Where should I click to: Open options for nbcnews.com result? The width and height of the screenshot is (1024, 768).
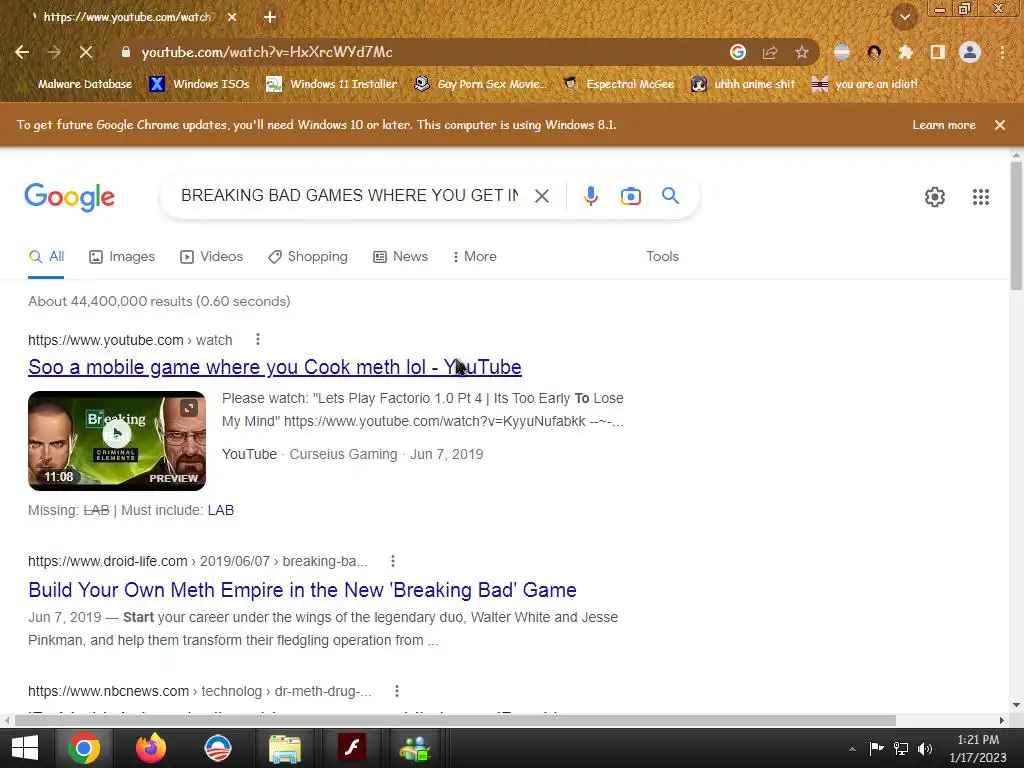[396, 691]
